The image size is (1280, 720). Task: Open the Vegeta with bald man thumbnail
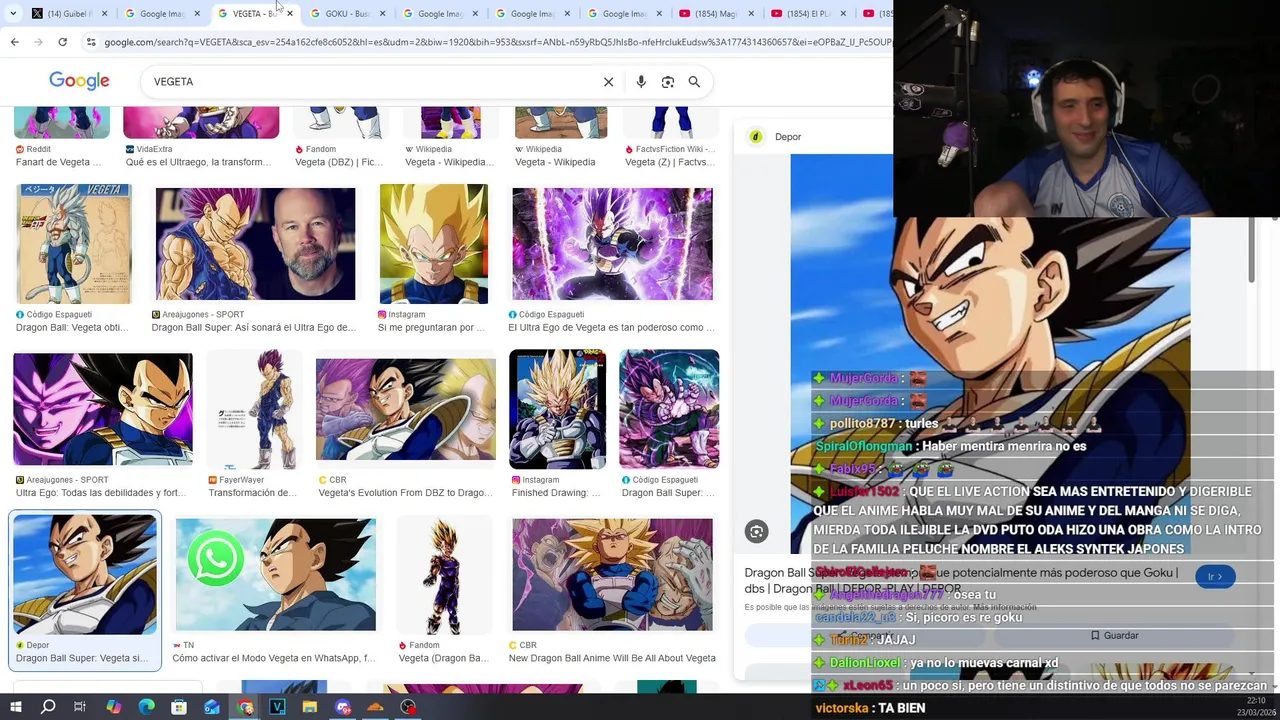point(255,244)
